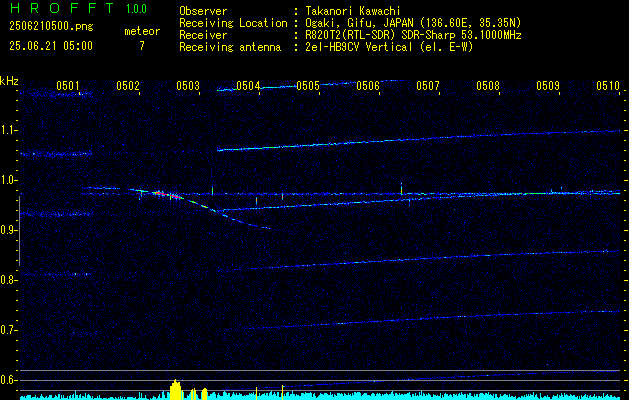Click the HROFFT title text

[62, 8]
